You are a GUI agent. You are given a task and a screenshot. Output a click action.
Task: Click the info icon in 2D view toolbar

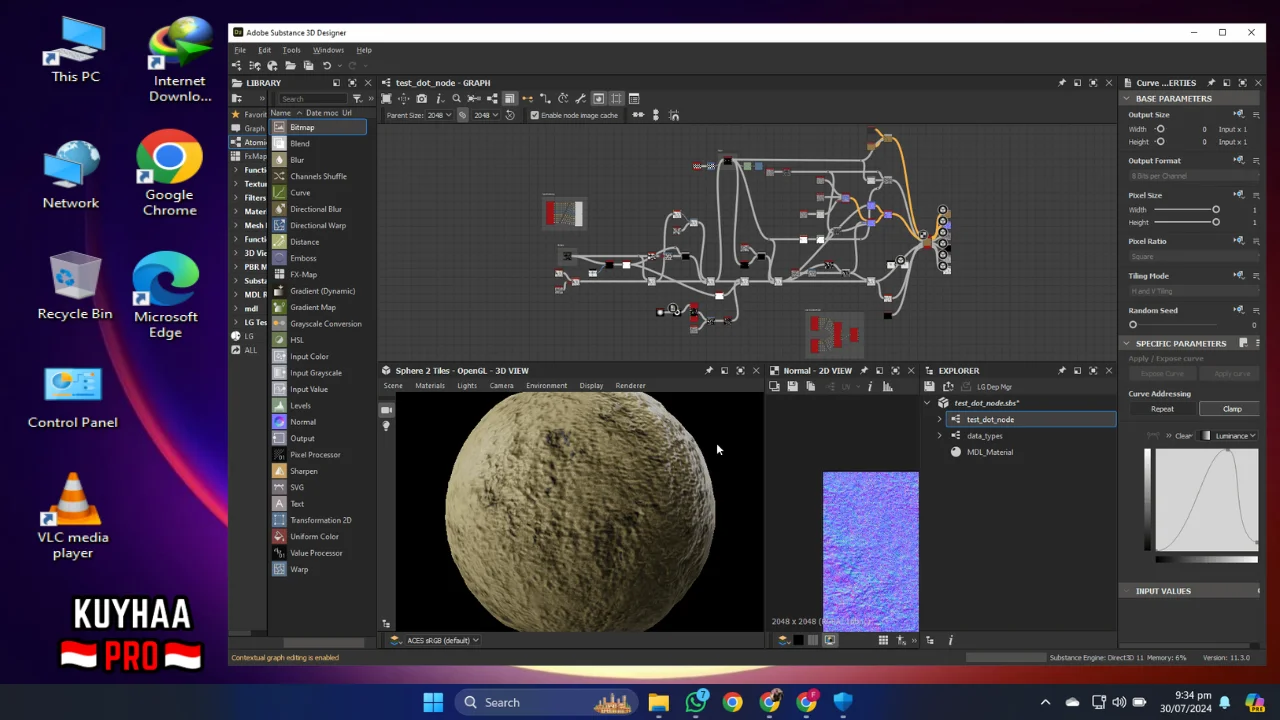click(870, 386)
